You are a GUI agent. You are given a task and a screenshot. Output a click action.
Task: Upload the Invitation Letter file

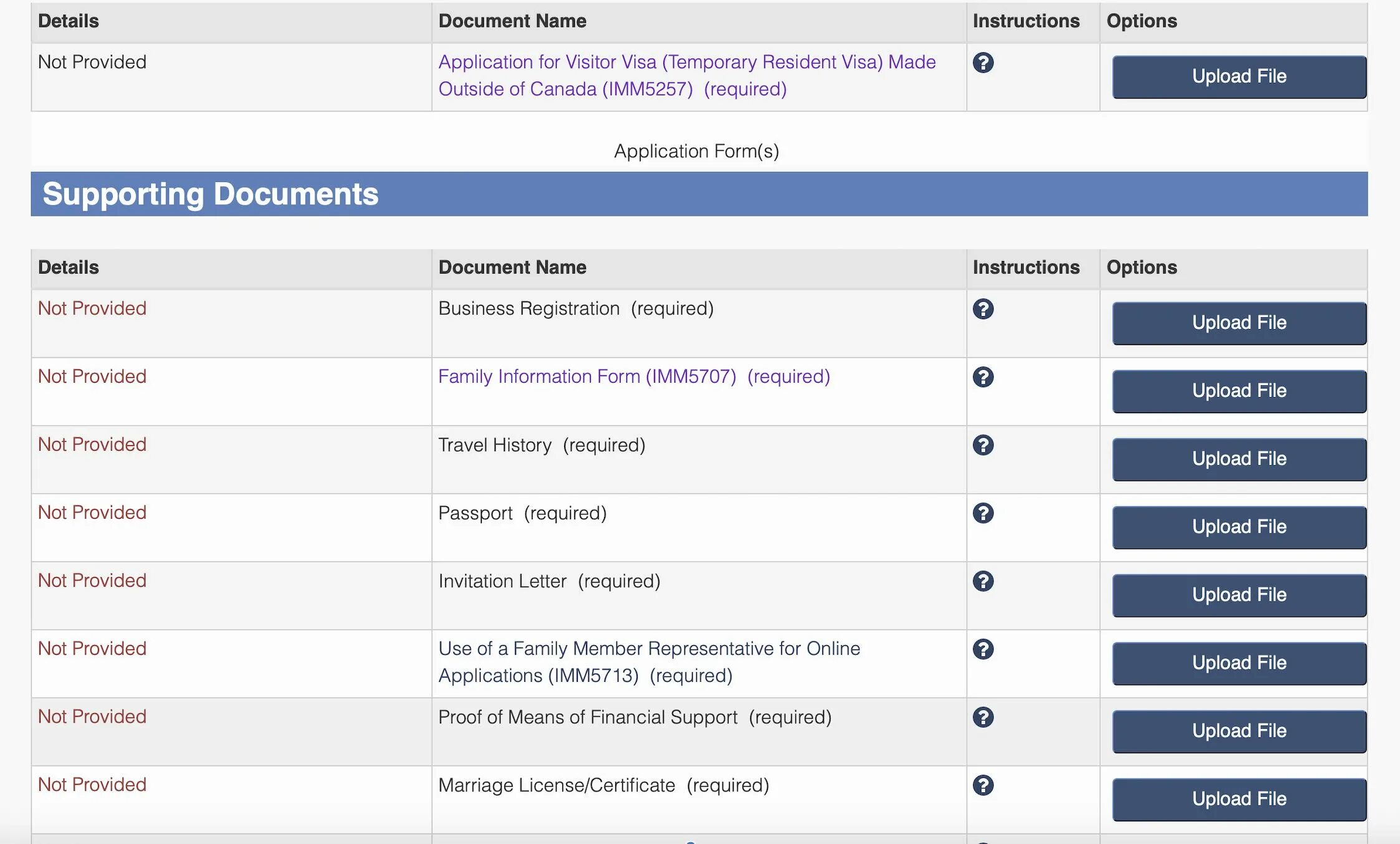click(x=1239, y=595)
